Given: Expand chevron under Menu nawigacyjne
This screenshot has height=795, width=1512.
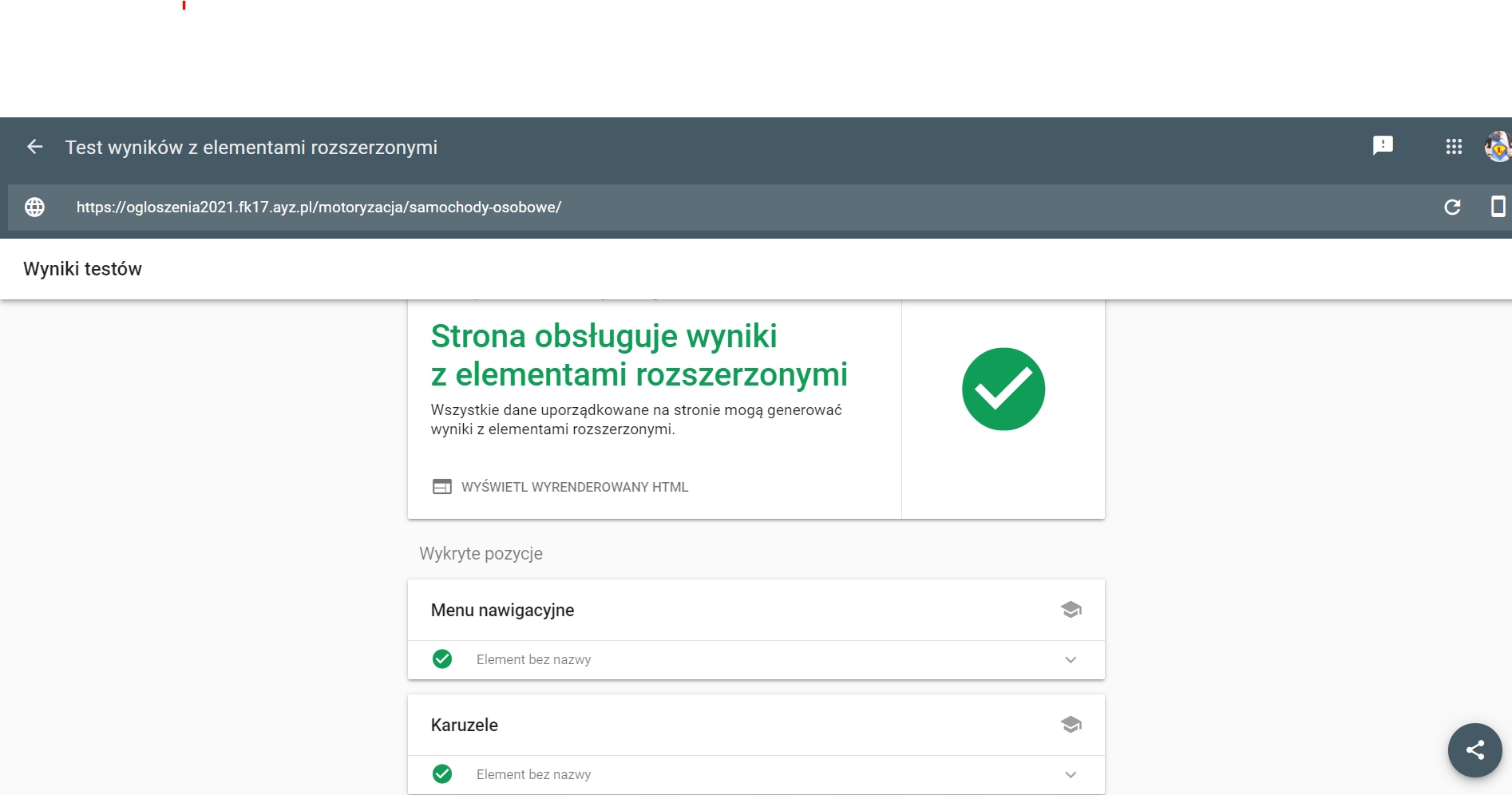Looking at the screenshot, I should pos(1071,660).
